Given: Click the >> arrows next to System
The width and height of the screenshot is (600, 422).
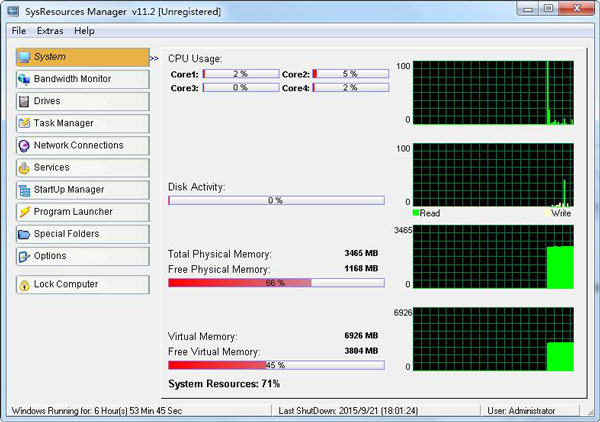Looking at the screenshot, I should click(x=154, y=59).
